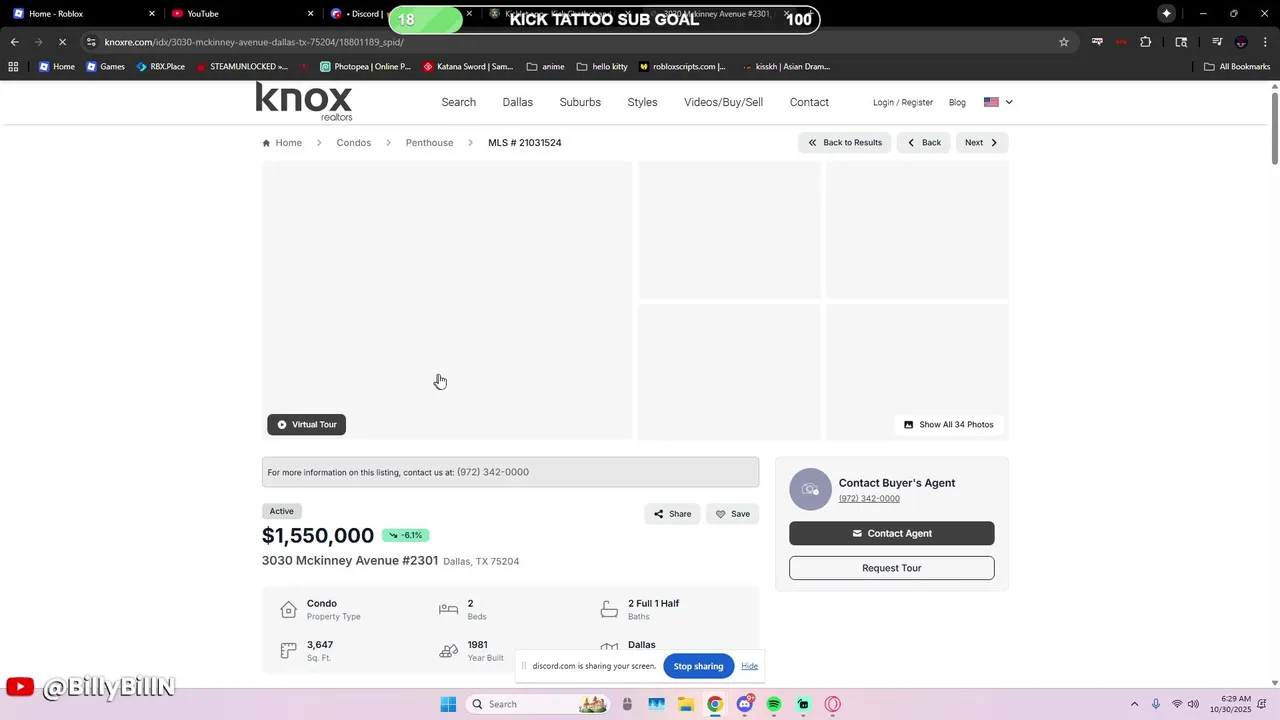Open the anime bookmarks folder
Screen dimensions: 1280x720
[x=545, y=67]
